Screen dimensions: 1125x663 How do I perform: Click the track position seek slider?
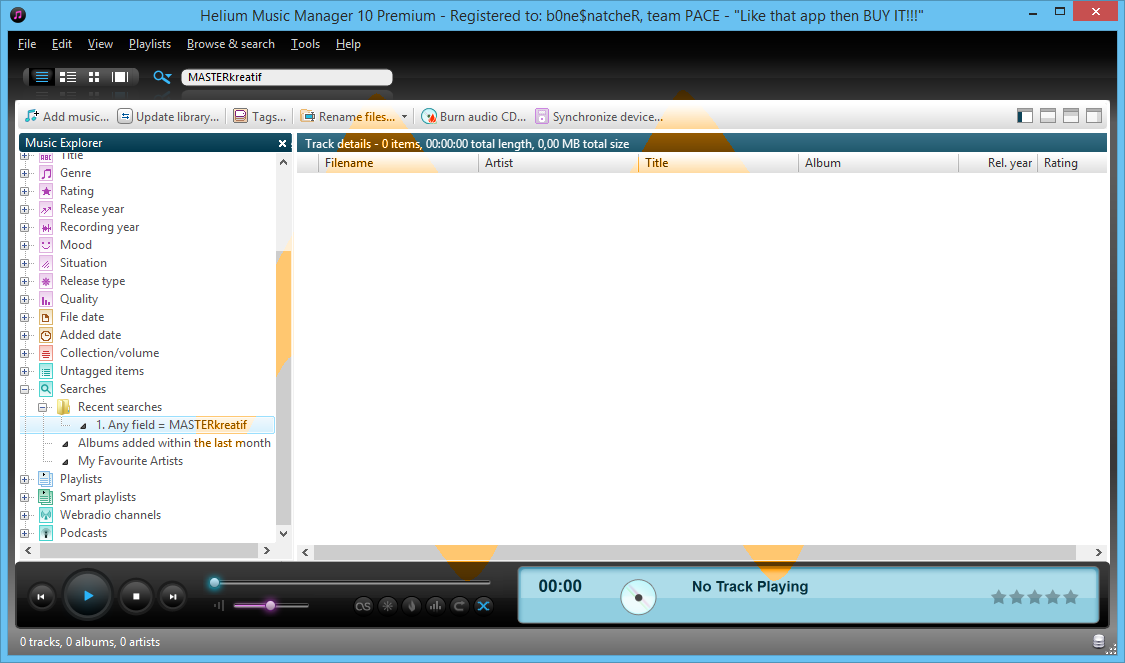(351, 583)
